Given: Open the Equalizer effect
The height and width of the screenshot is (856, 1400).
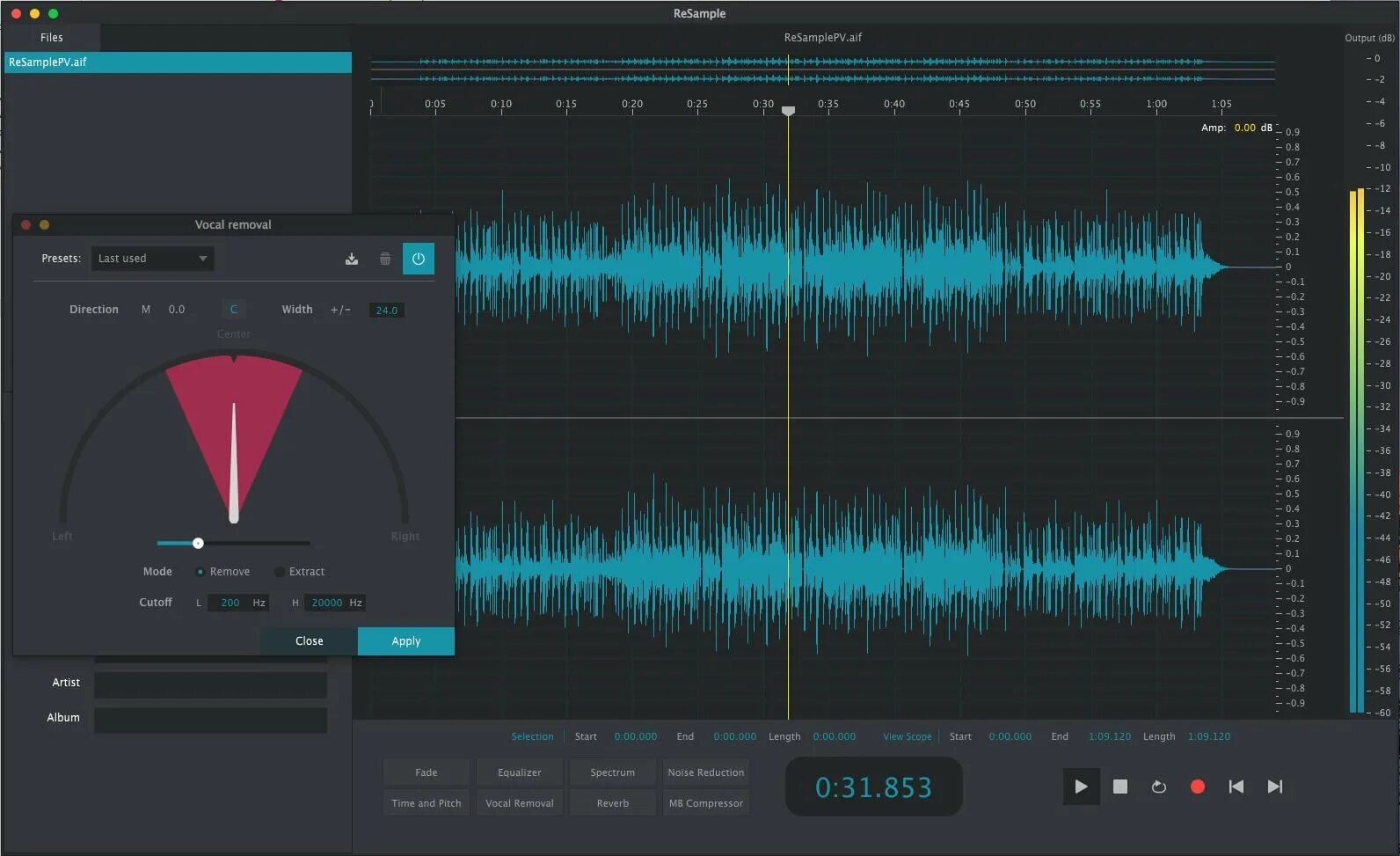Looking at the screenshot, I should pos(520,772).
